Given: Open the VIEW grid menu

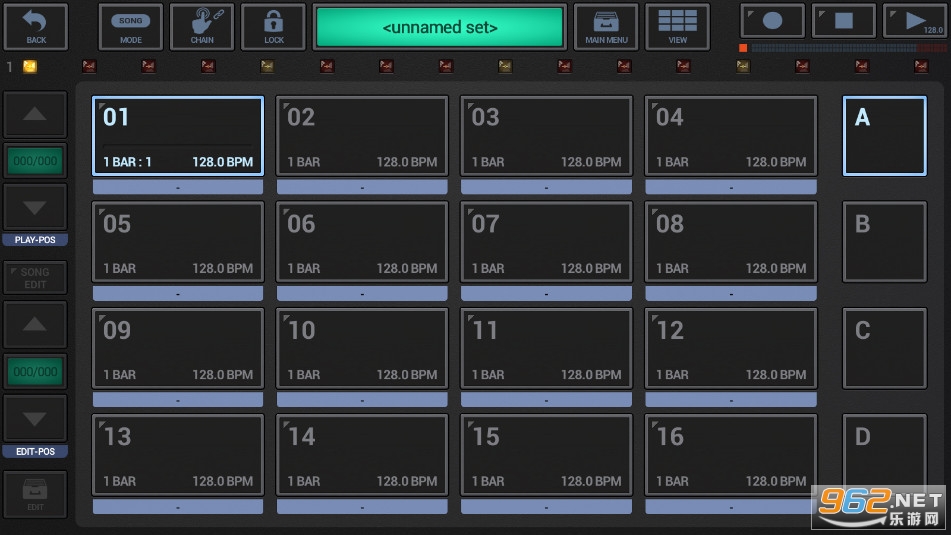Looking at the screenshot, I should tap(677, 27).
